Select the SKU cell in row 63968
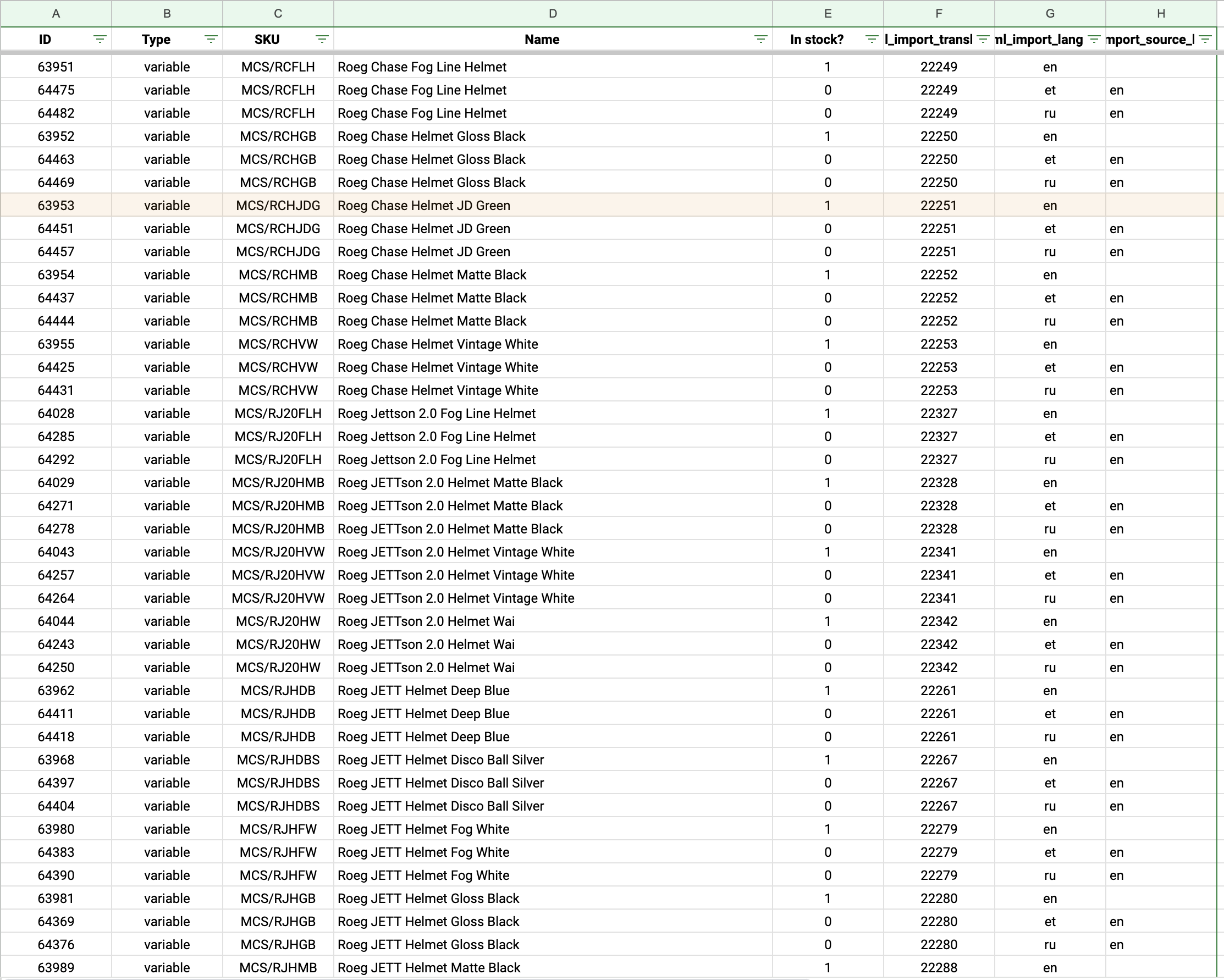Viewport: 1224px width, 980px height. 278,759
